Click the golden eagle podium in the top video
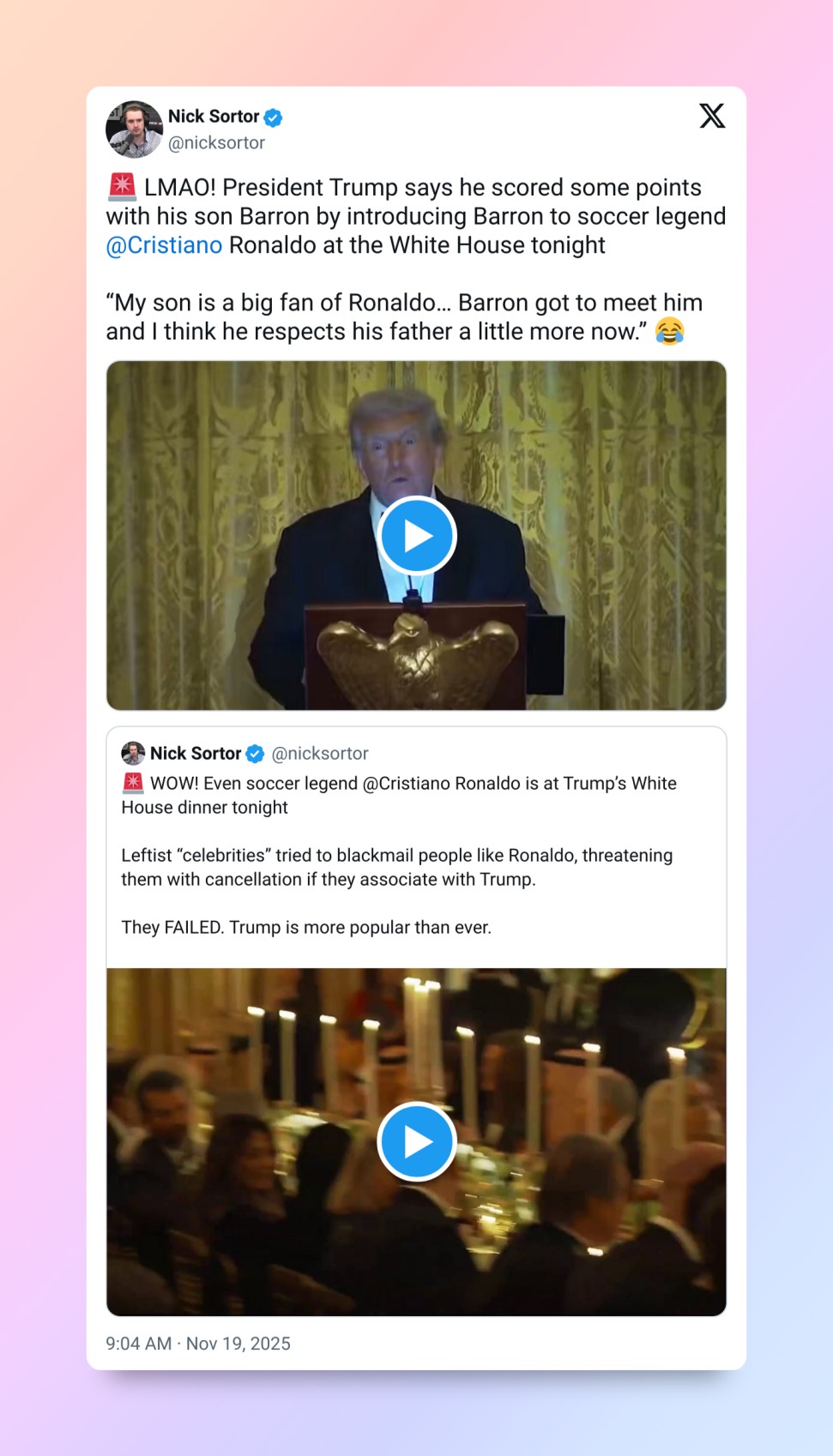833x1456 pixels. [x=417, y=656]
